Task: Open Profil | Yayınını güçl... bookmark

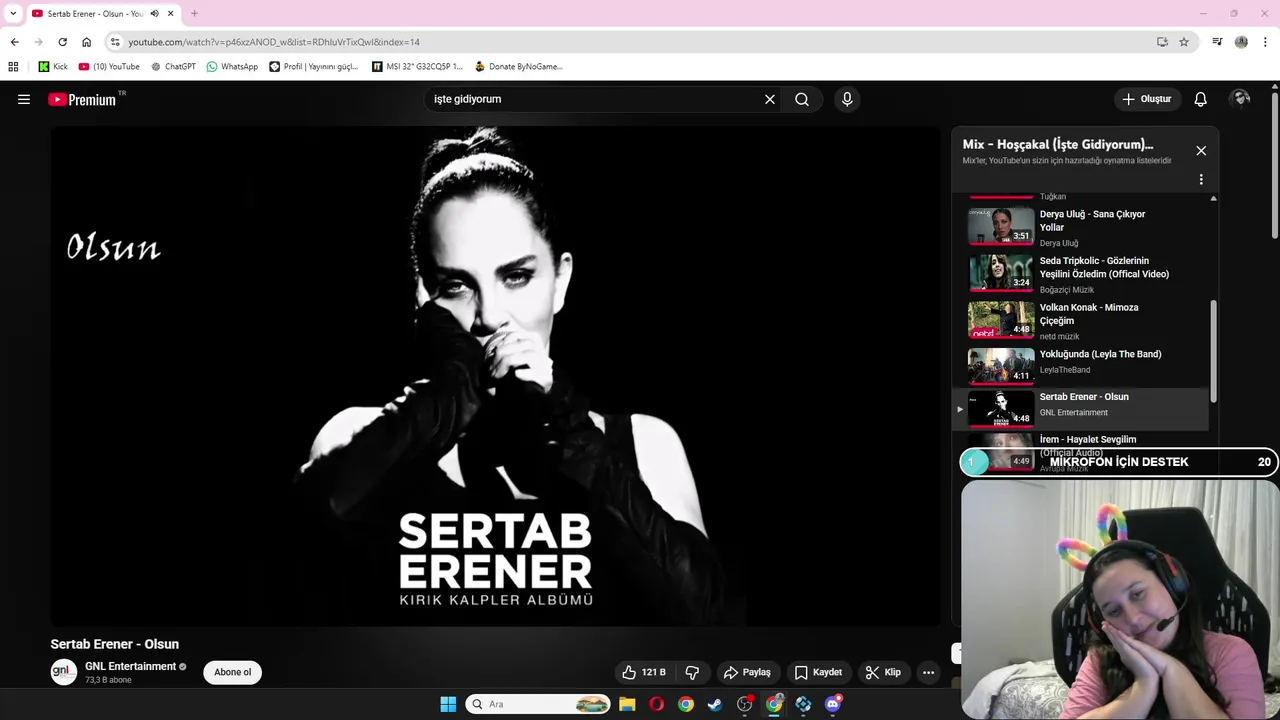Action: click(314, 67)
